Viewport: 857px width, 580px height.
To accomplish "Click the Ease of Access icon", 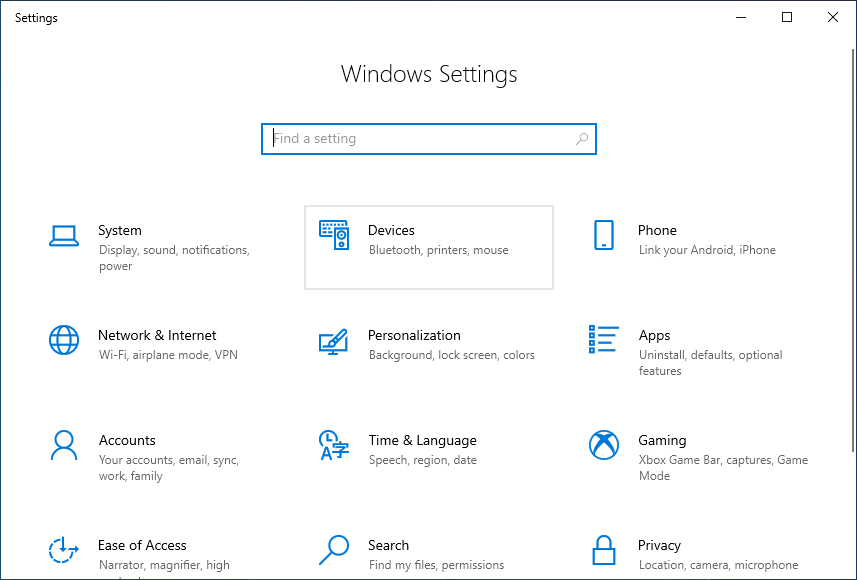I will coord(64,550).
